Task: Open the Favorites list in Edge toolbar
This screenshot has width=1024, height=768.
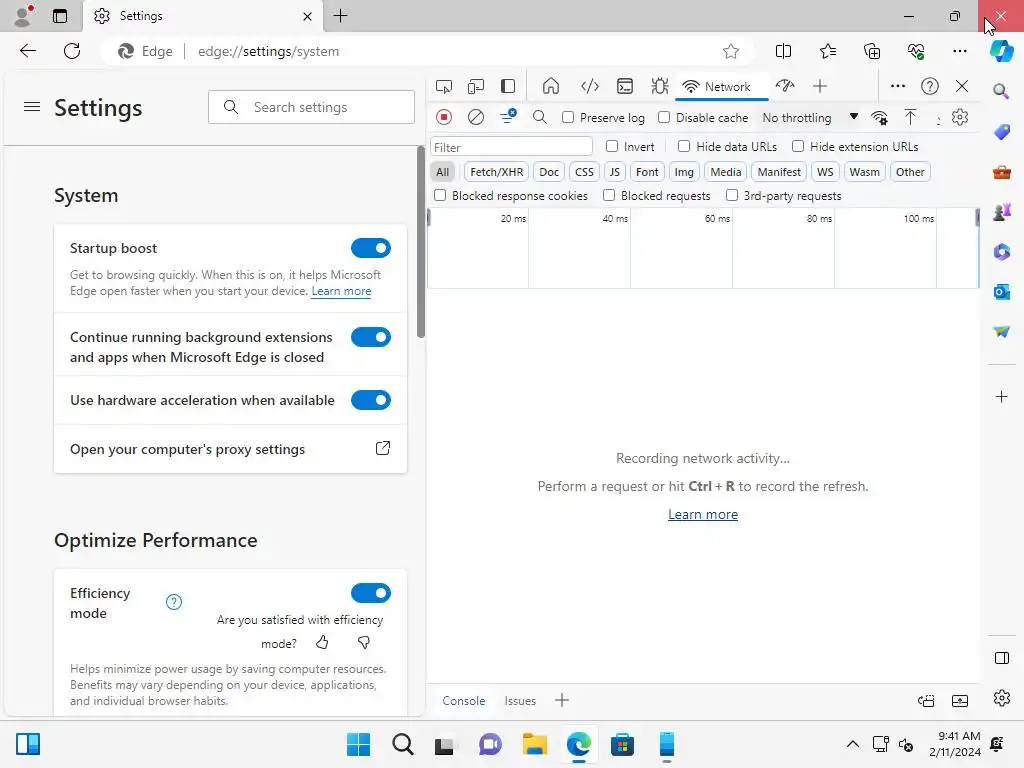Action: [x=827, y=51]
